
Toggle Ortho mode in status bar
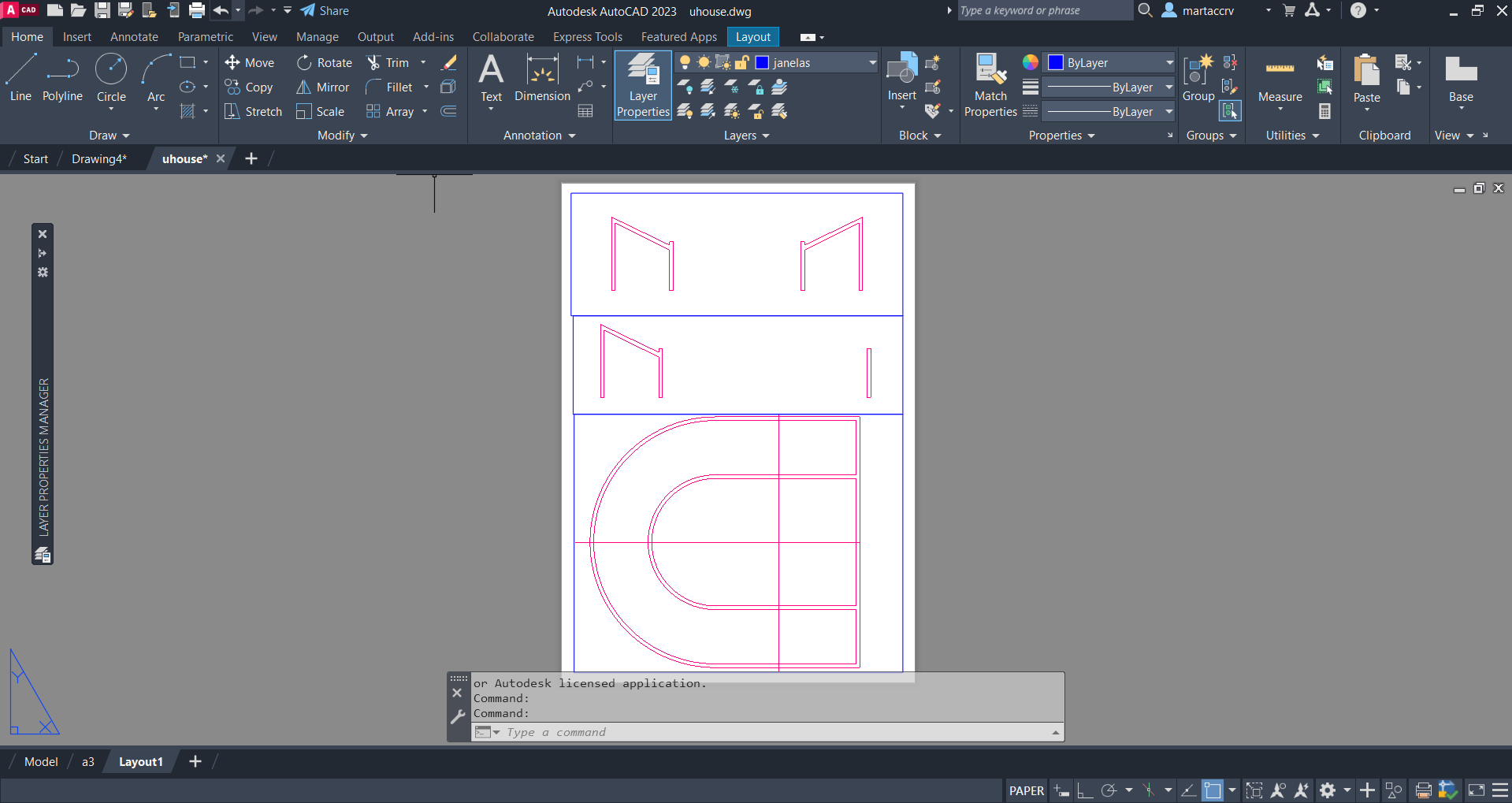1085,790
